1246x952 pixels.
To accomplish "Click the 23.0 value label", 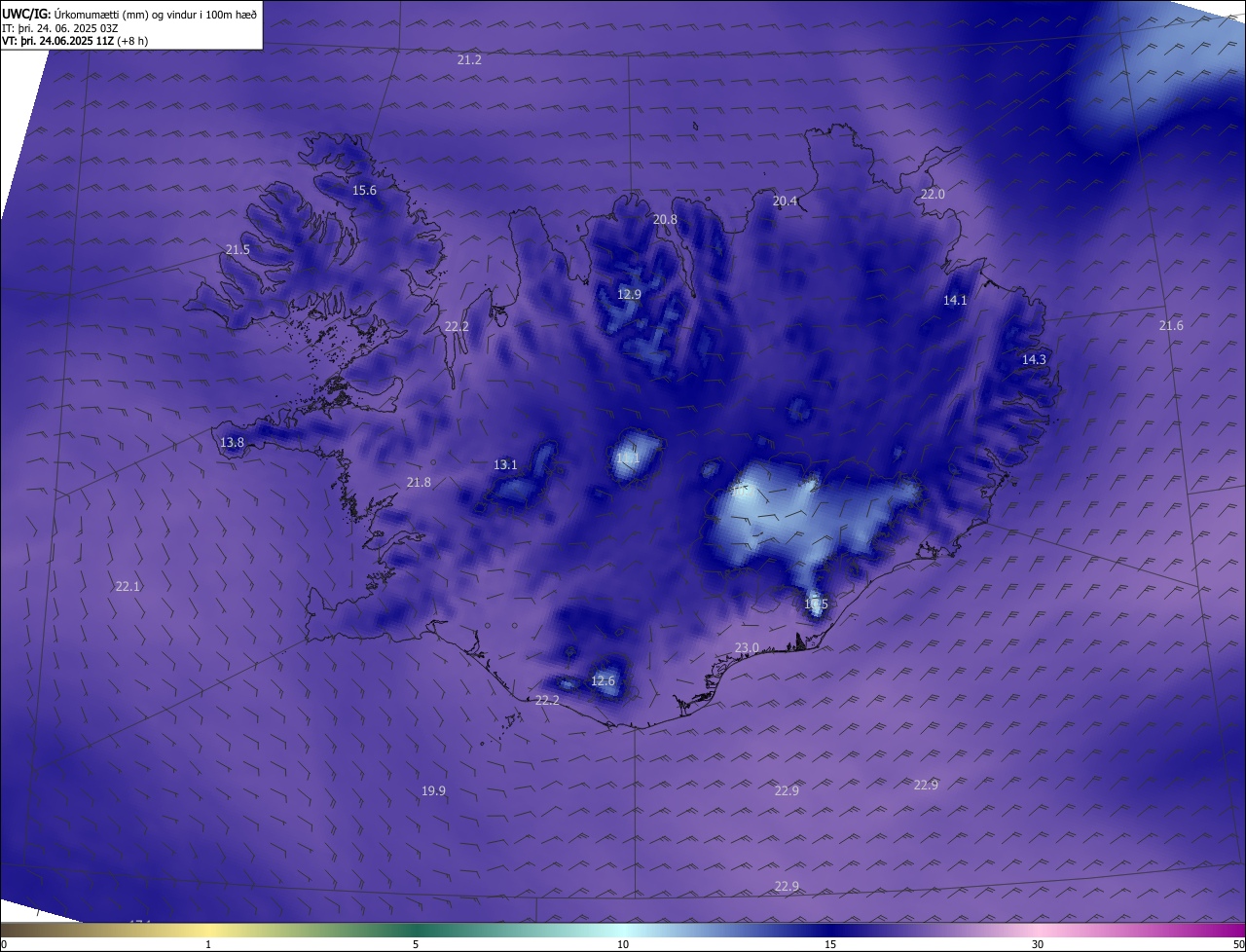I will [747, 647].
